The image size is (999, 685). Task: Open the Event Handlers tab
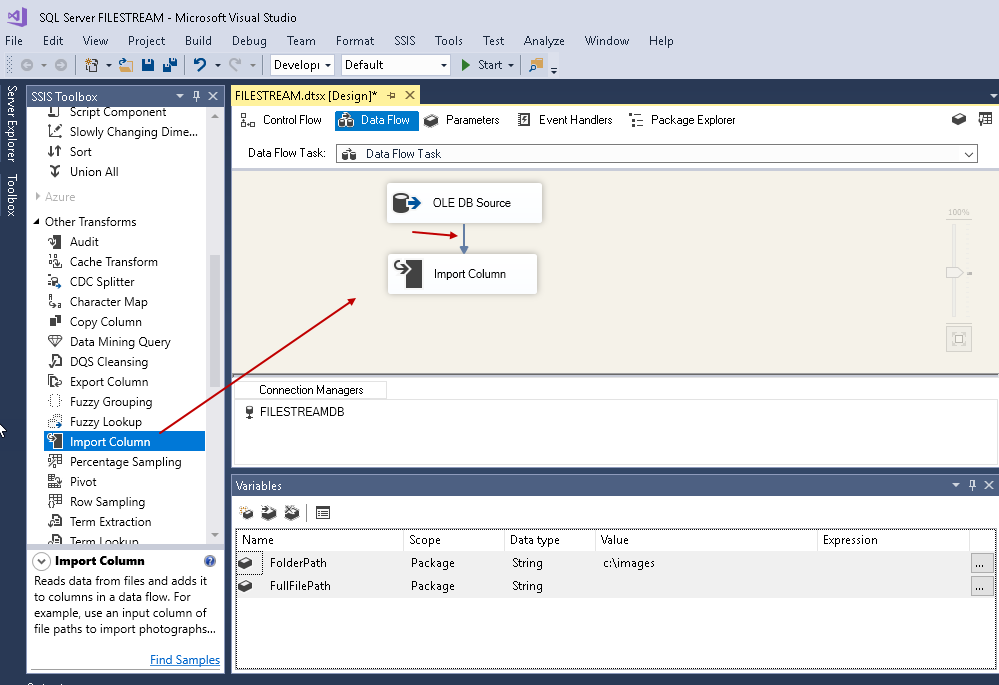tap(564, 120)
